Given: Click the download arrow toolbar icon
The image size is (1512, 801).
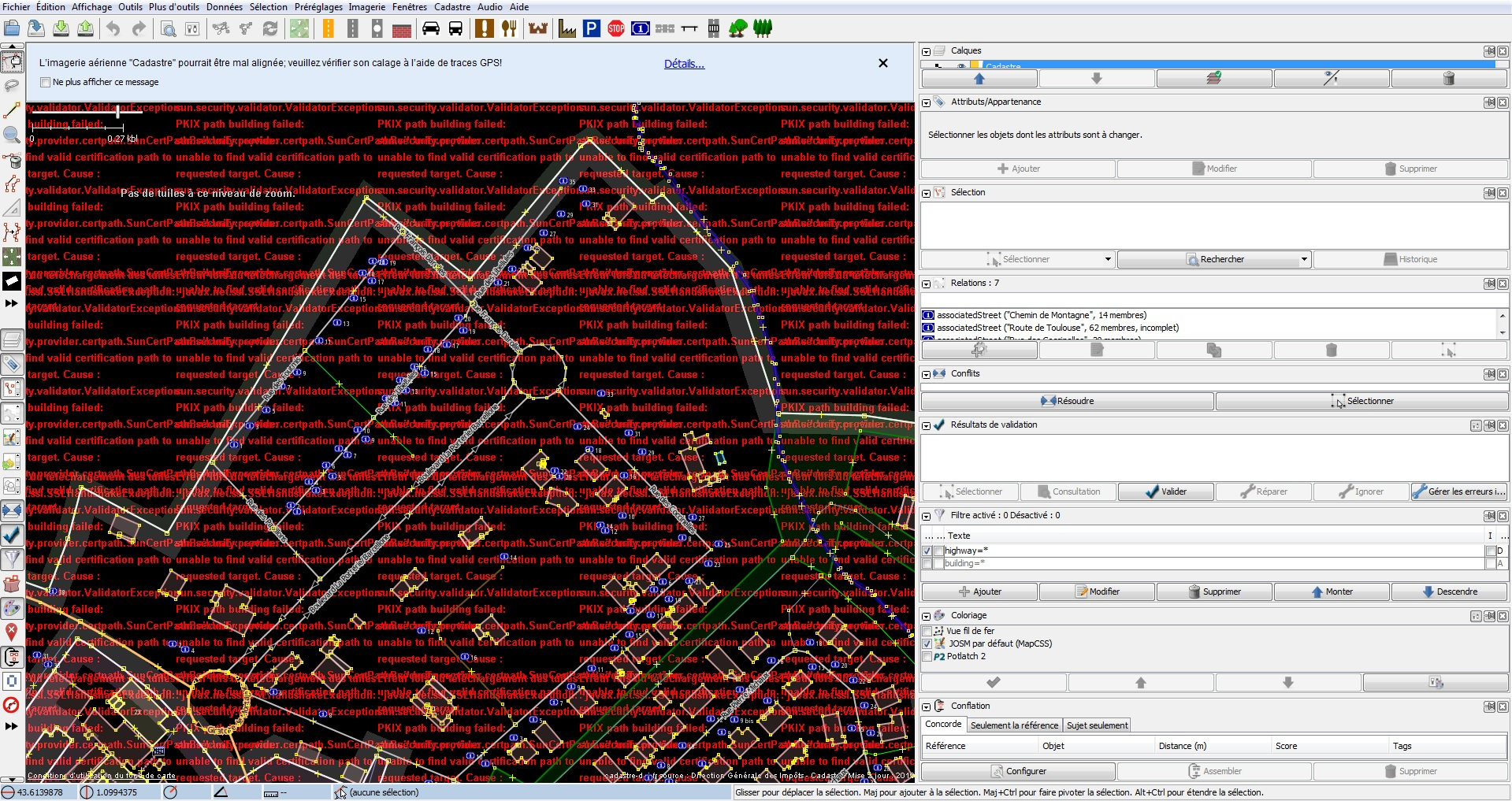Looking at the screenshot, I should click(x=61, y=29).
